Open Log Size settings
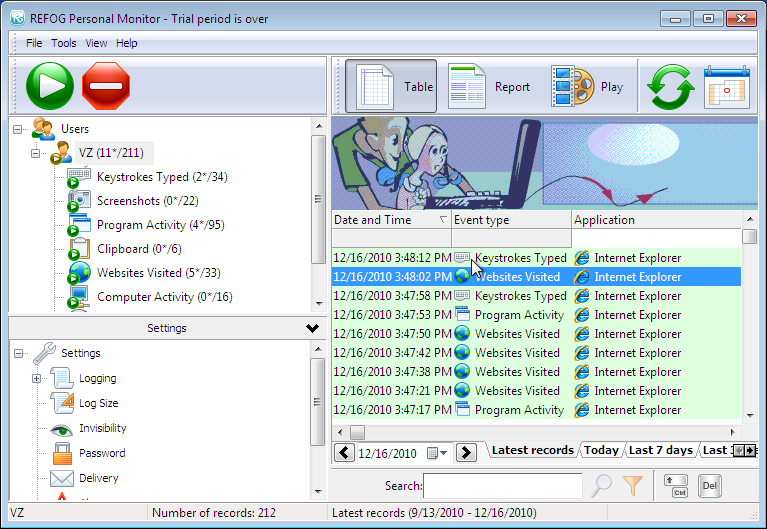 click(x=98, y=403)
